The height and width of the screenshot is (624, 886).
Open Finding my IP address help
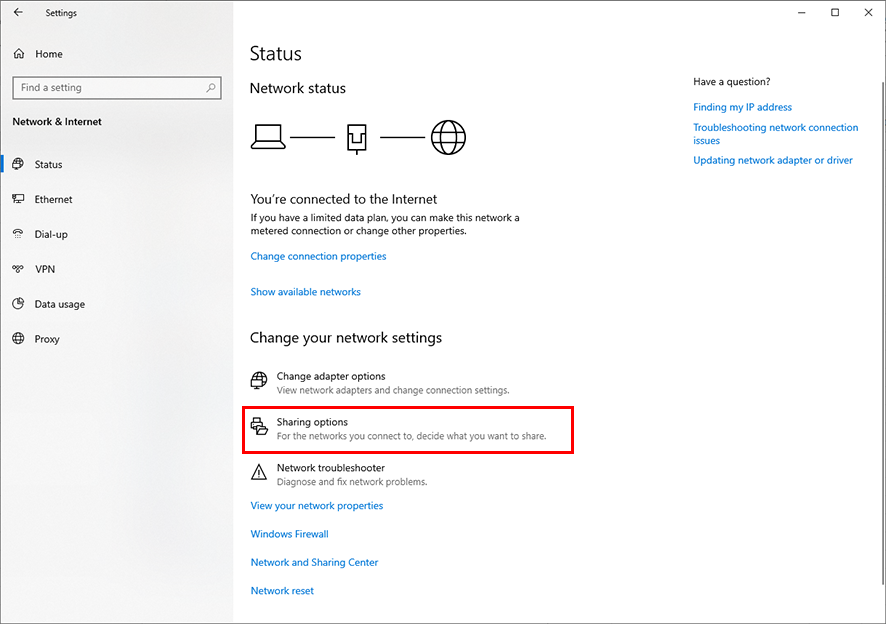tap(742, 107)
